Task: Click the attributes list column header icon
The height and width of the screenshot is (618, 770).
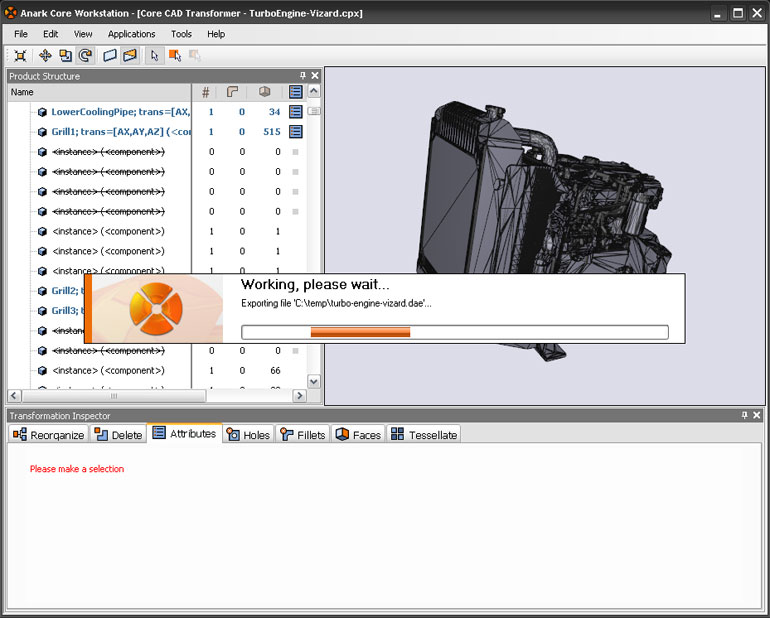Action: 295,92
